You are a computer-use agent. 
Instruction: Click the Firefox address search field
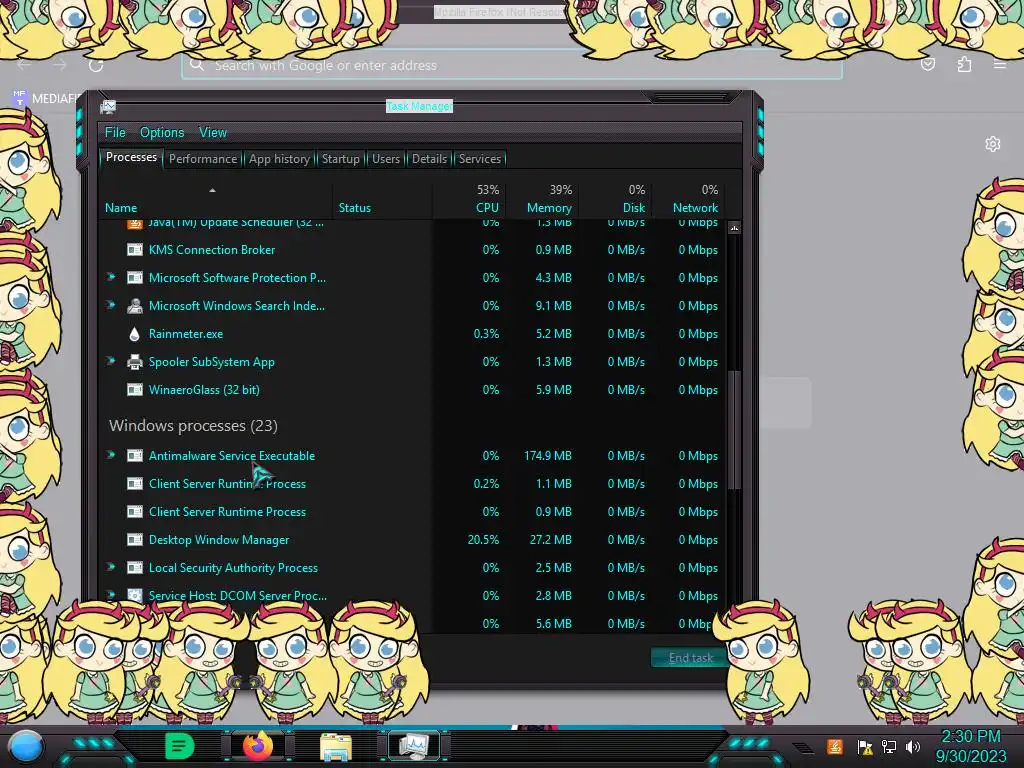[x=511, y=65]
